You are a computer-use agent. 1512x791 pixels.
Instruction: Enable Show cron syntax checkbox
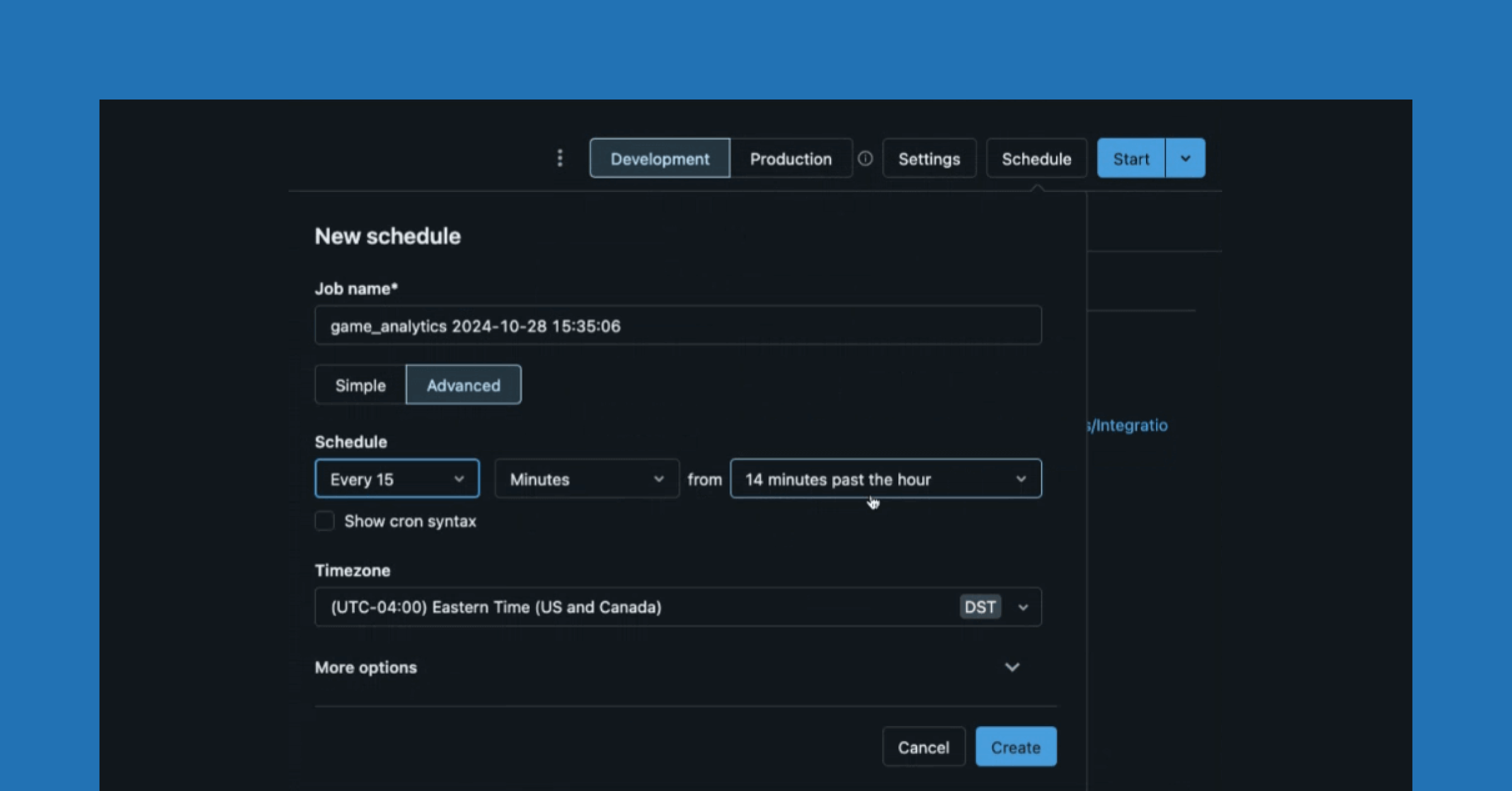coord(325,521)
